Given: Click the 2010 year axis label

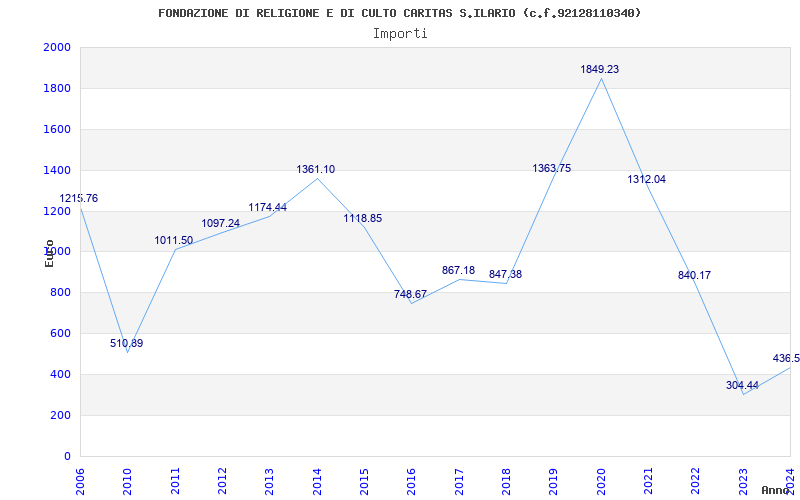Looking at the screenshot, I should [x=128, y=481].
